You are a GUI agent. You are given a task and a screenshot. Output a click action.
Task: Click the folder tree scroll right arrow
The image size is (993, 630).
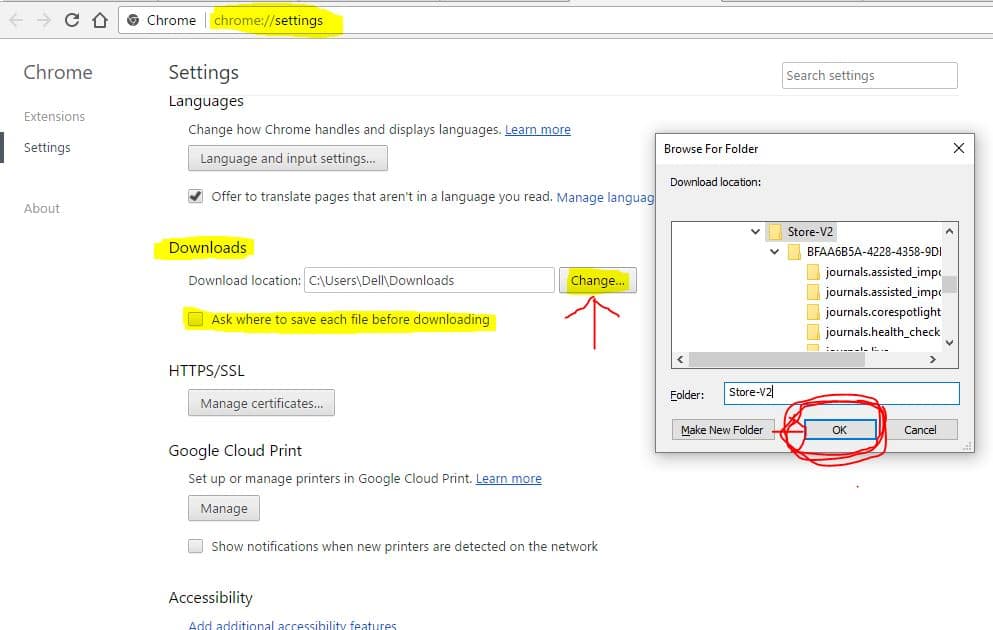click(932, 360)
